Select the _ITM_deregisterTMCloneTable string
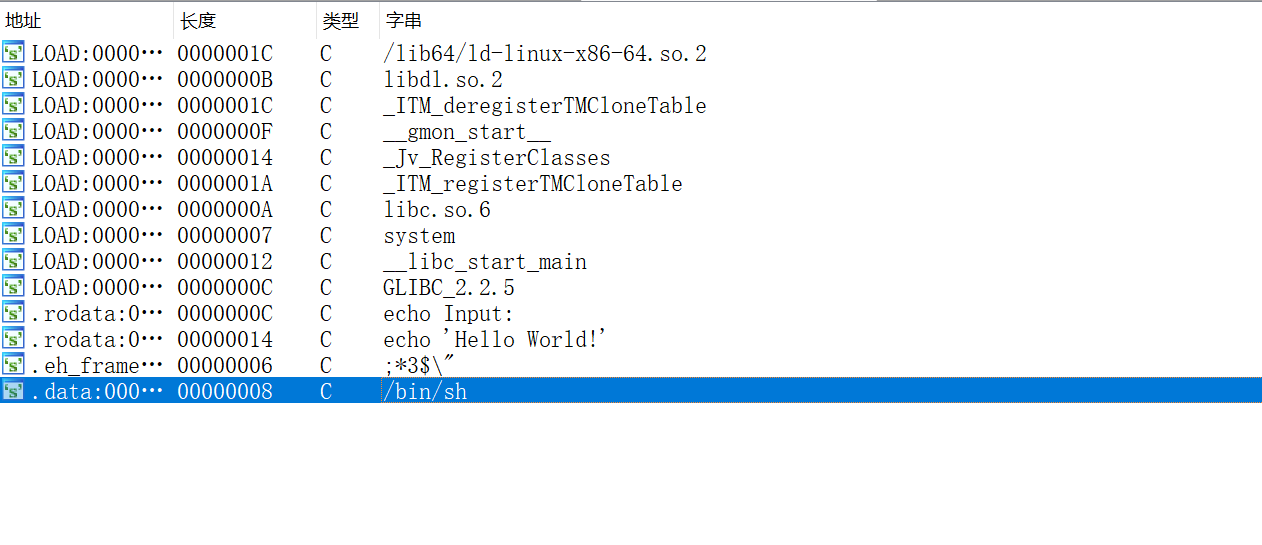This screenshot has width=1262, height=545. point(545,105)
